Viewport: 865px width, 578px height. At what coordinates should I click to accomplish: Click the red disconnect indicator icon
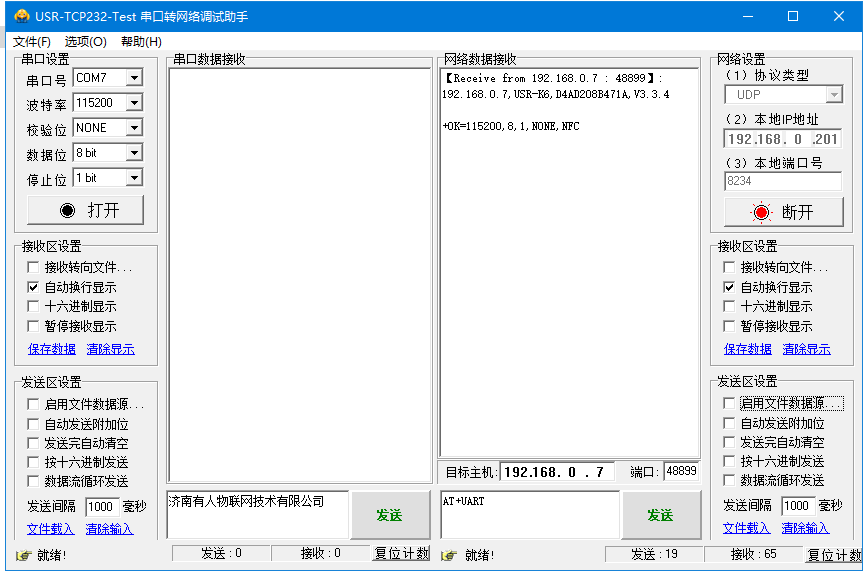coord(762,212)
